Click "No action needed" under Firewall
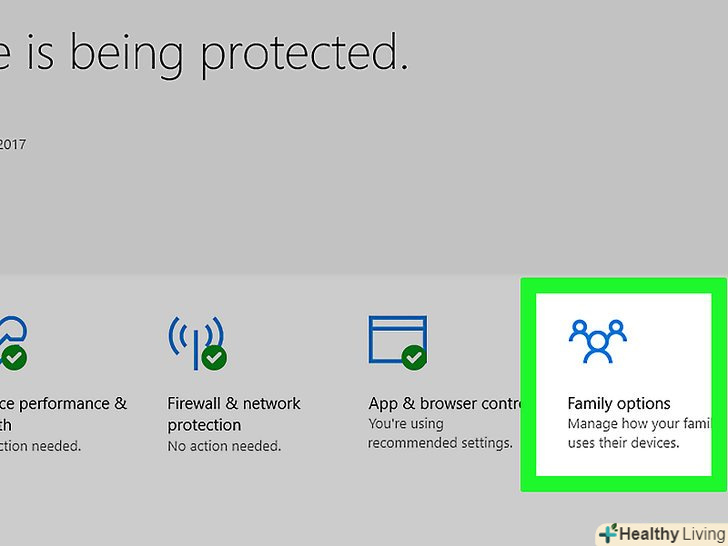Screen dimensions: 728x546 (x=226, y=446)
